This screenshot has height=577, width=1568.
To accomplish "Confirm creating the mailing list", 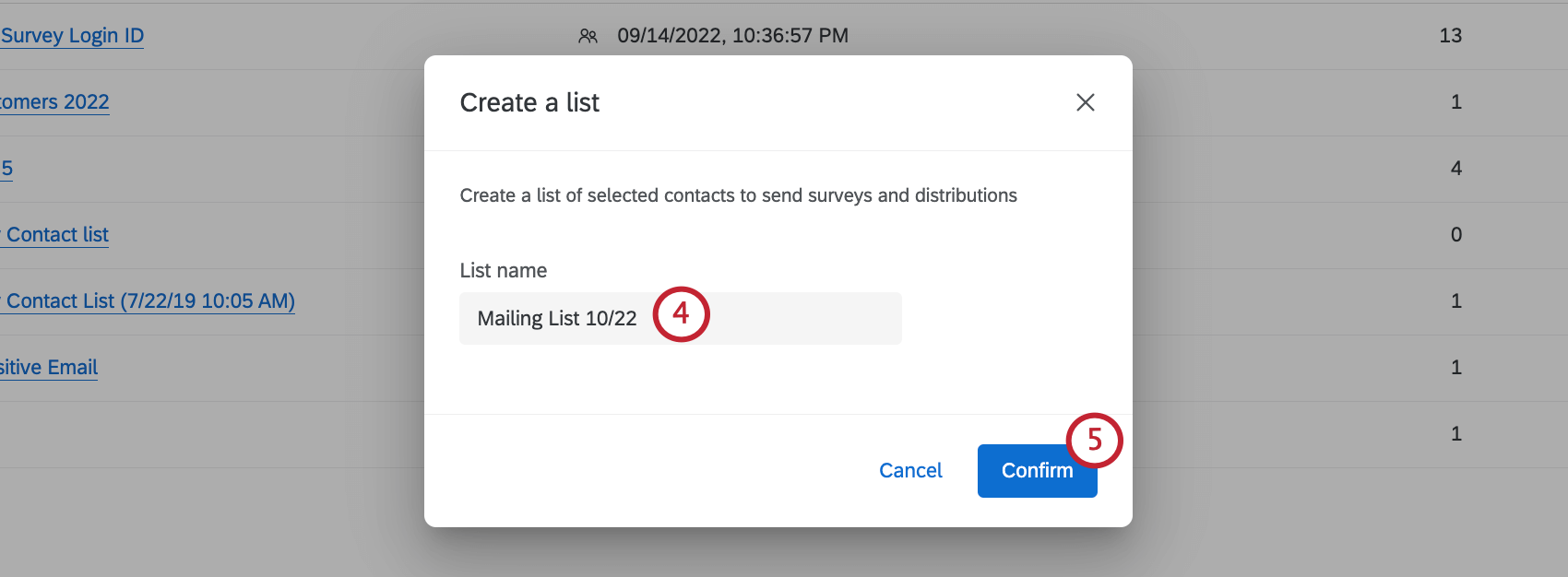I will (1036, 471).
